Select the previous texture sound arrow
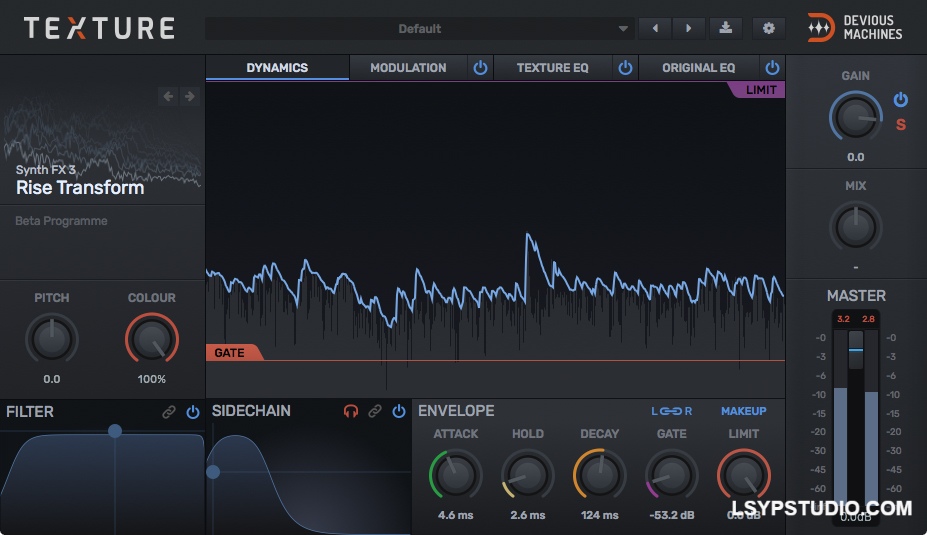This screenshot has width=927, height=535. coord(168,96)
